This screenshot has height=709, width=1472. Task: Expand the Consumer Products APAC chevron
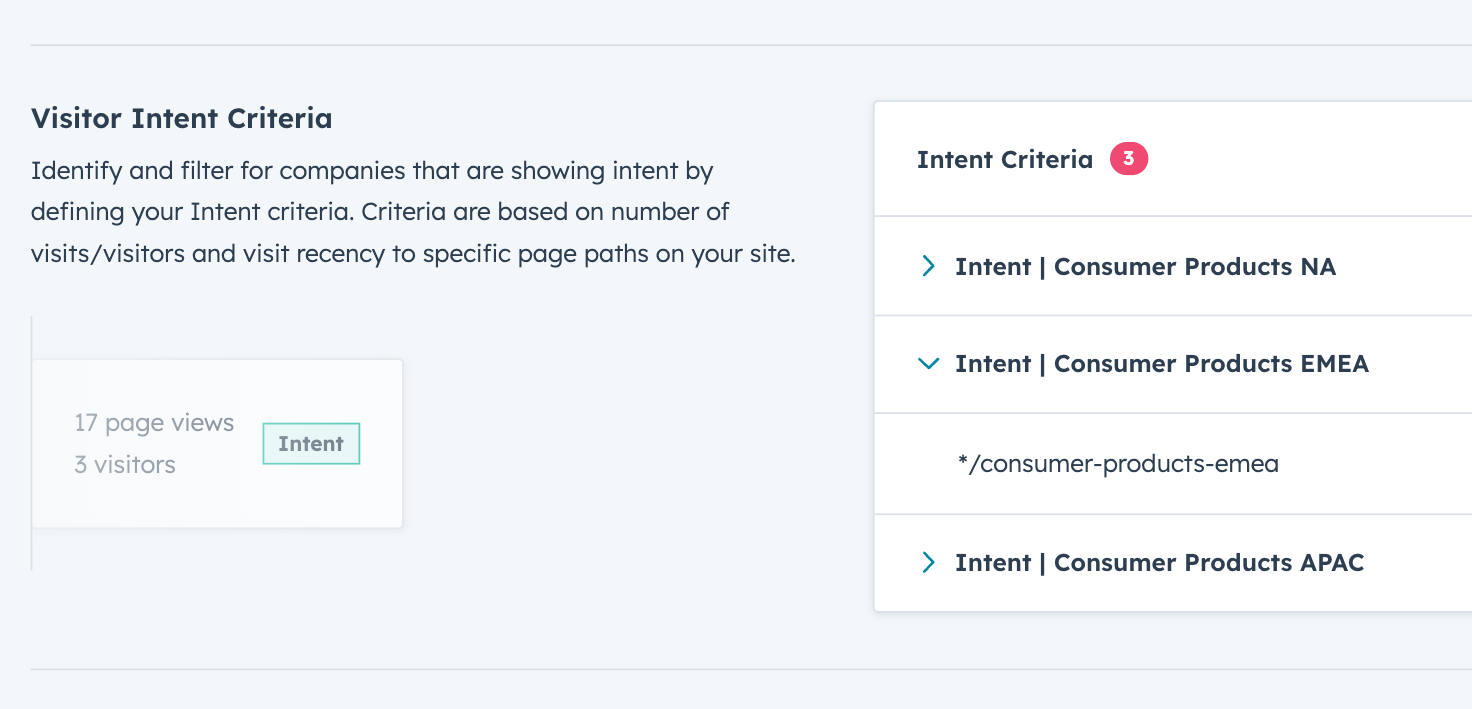[x=929, y=562]
